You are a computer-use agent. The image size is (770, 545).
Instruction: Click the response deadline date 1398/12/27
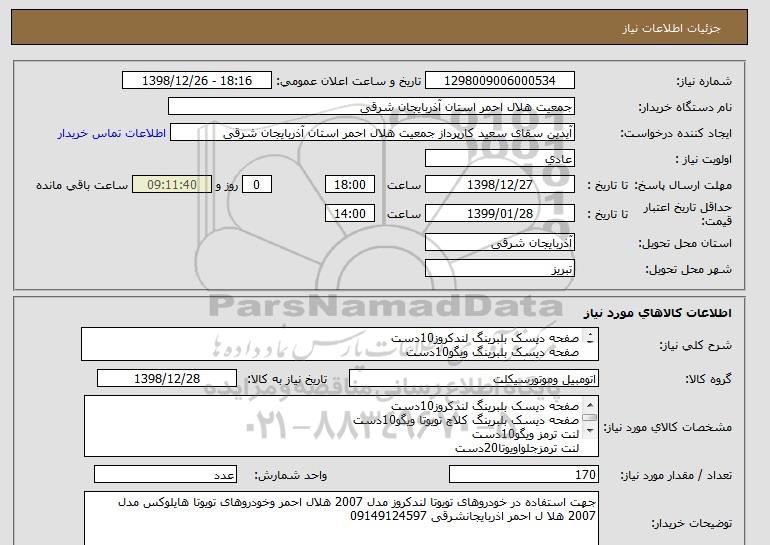point(500,185)
